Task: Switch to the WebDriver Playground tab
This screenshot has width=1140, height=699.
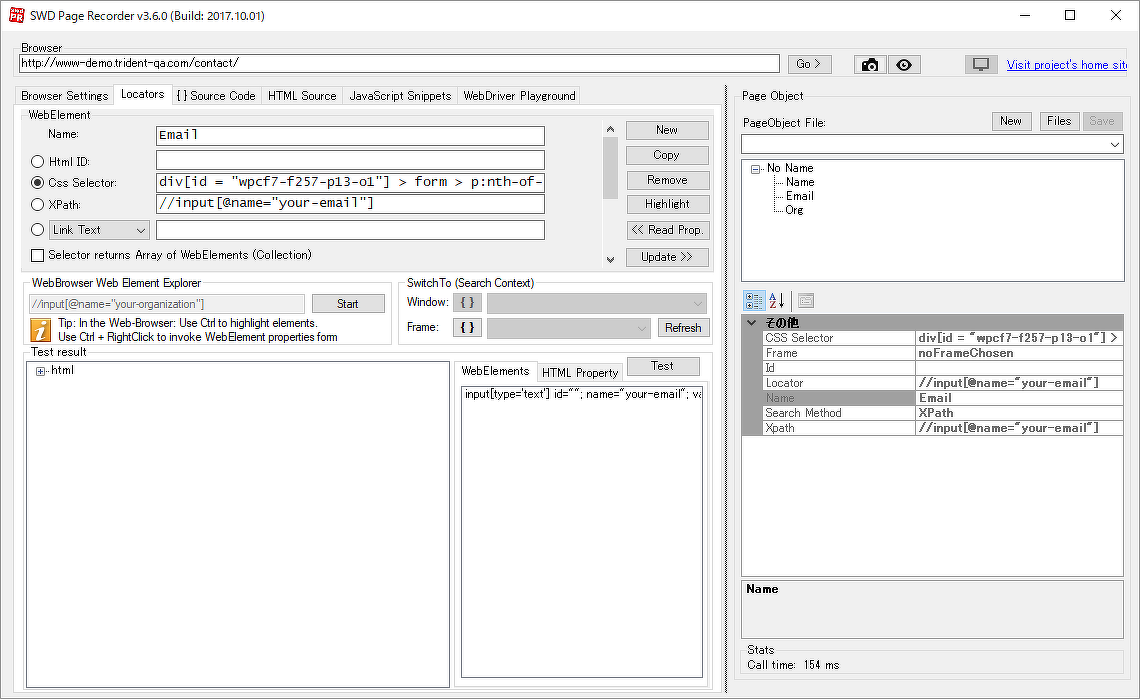Action: (x=519, y=95)
